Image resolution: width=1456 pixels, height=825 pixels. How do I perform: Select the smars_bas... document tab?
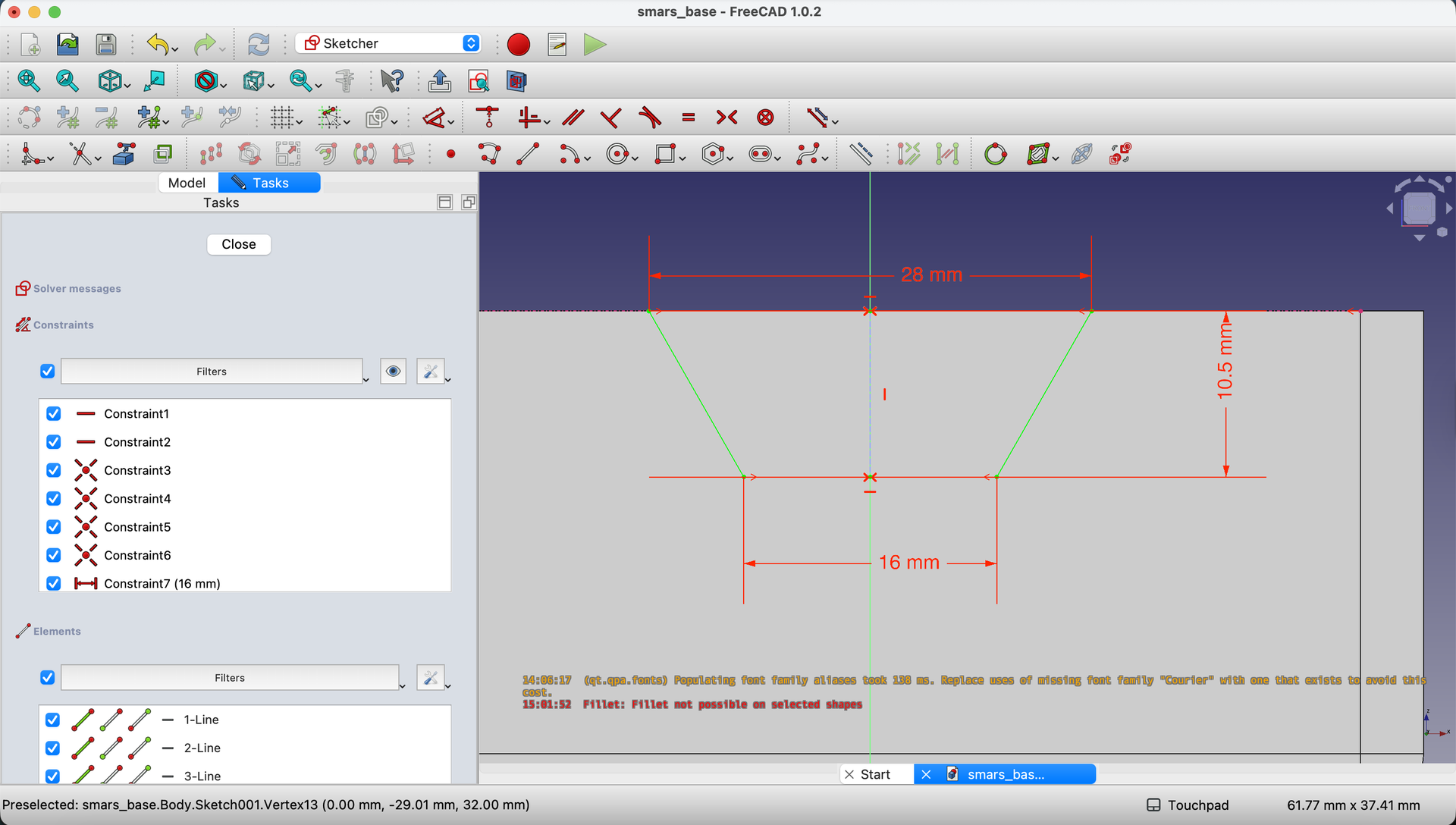1005,774
